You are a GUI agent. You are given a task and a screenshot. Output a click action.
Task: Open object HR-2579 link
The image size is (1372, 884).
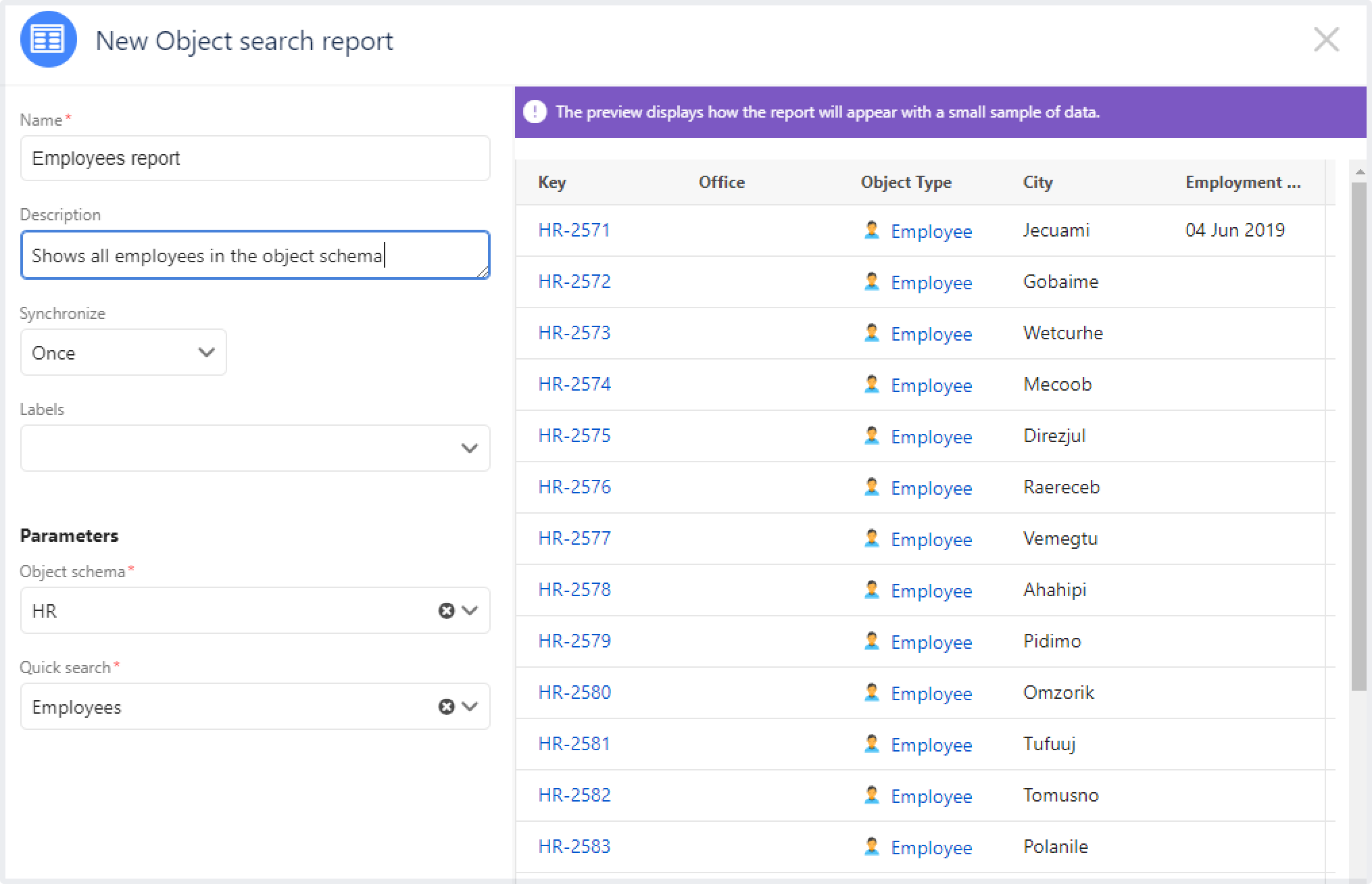click(x=574, y=641)
